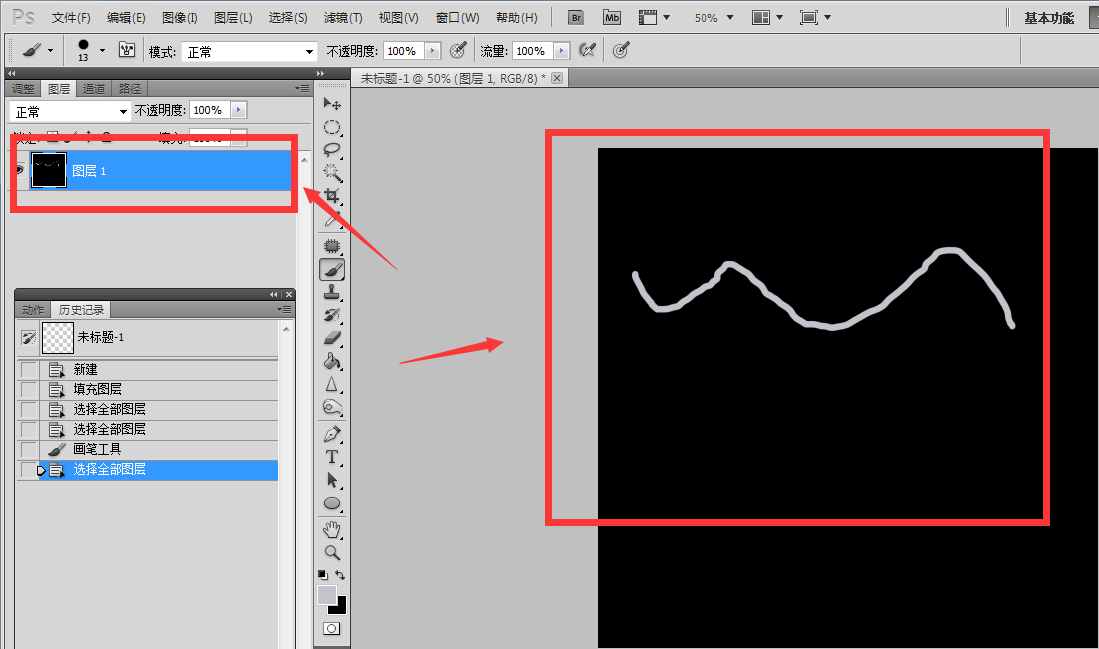Select the Sponge/Dodge tool
The width and height of the screenshot is (1099, 649).
click(x=332, y=407)
